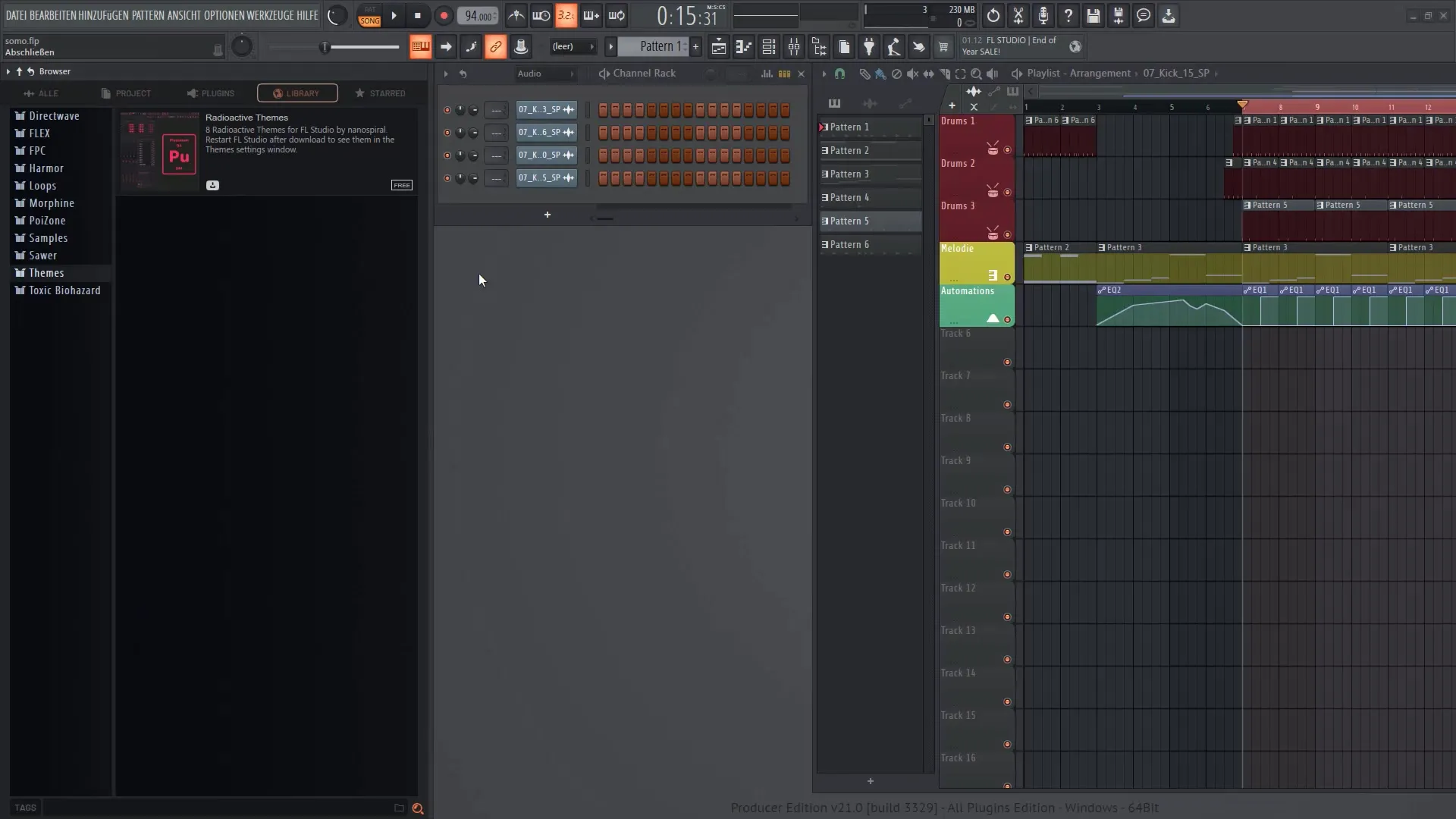The height and width of the screenshot is (819, 1456).
Task: Mute the Melodie playlist track
Action: [x=1007, y=278]
